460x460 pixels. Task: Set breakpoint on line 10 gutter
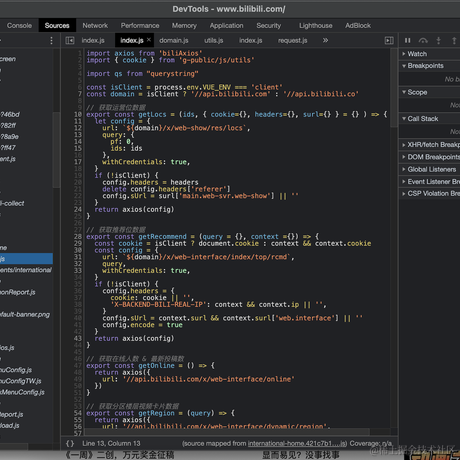click(78, 114)
